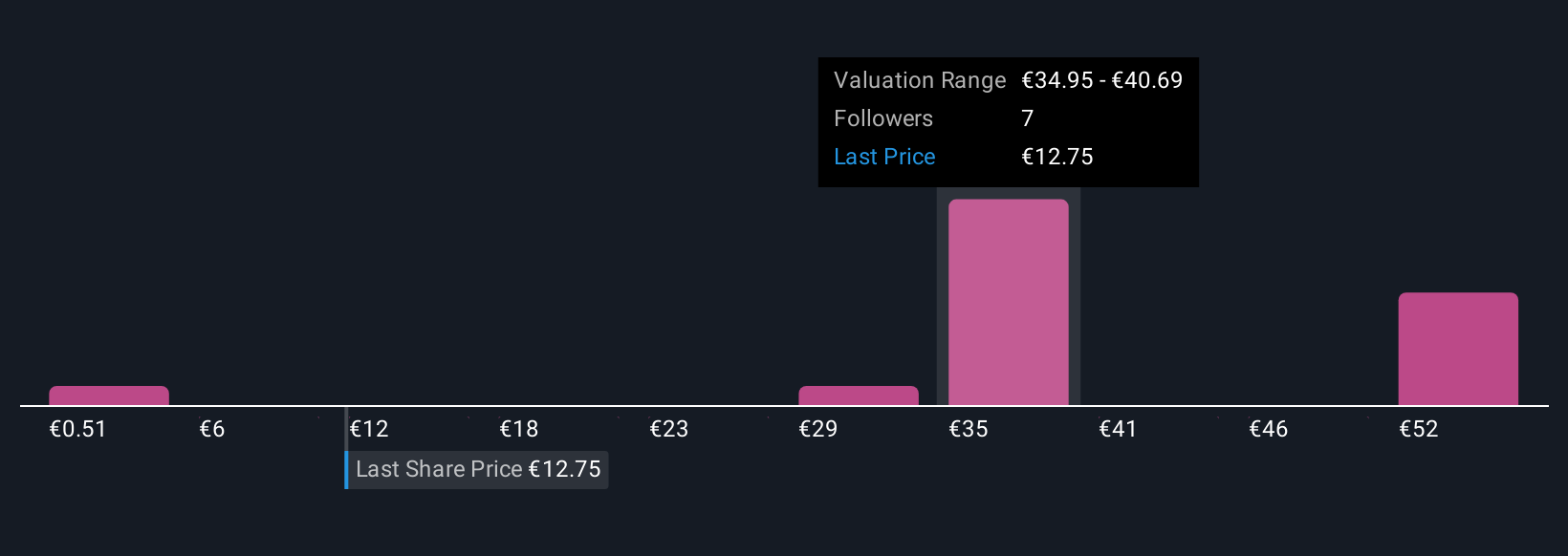Click the €34.95 - €40.69 range value
Screen dimensions: 1568x556
(x=1102, y=80)
